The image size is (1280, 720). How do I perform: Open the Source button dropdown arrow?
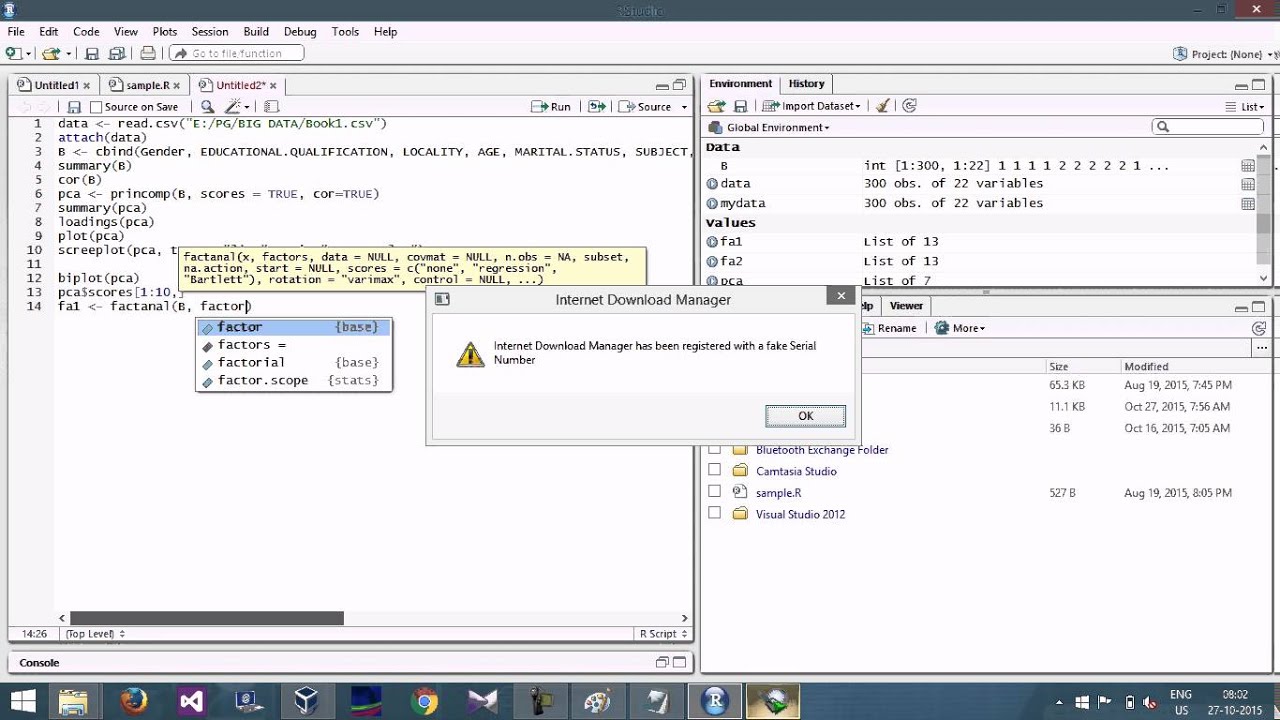coord(684,107)
